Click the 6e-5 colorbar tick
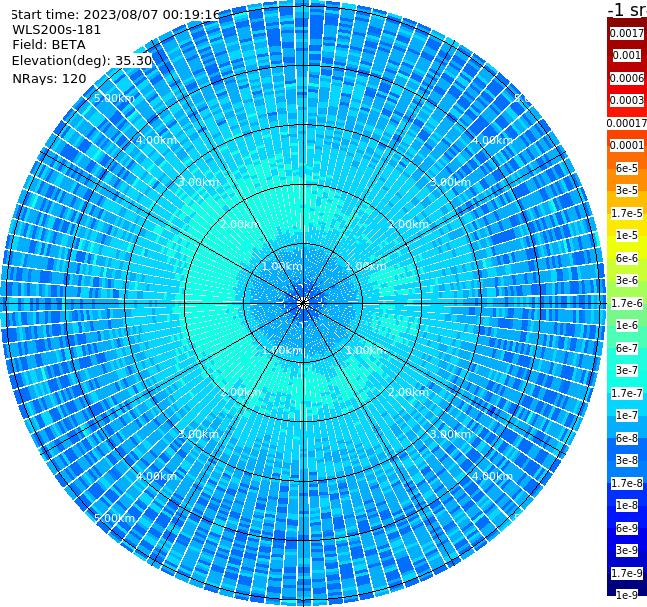This screenshot has height=607, width=647. [627, 168]
